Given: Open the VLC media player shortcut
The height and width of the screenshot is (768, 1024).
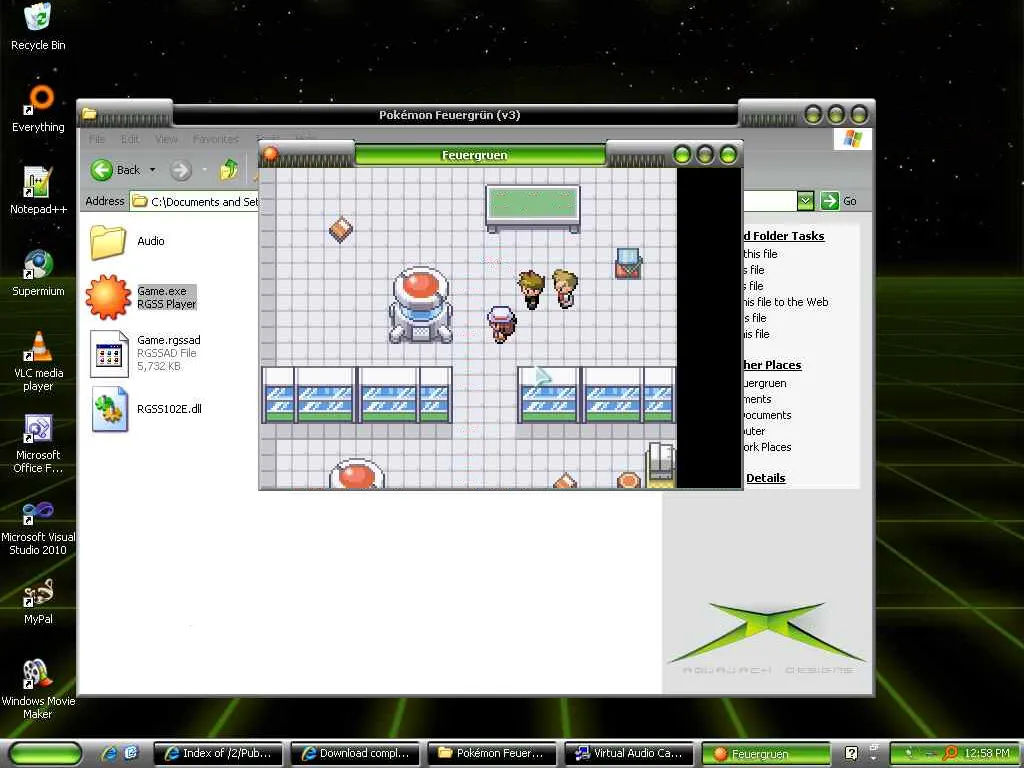Looking at the screenshot, I should click(38, 360).
